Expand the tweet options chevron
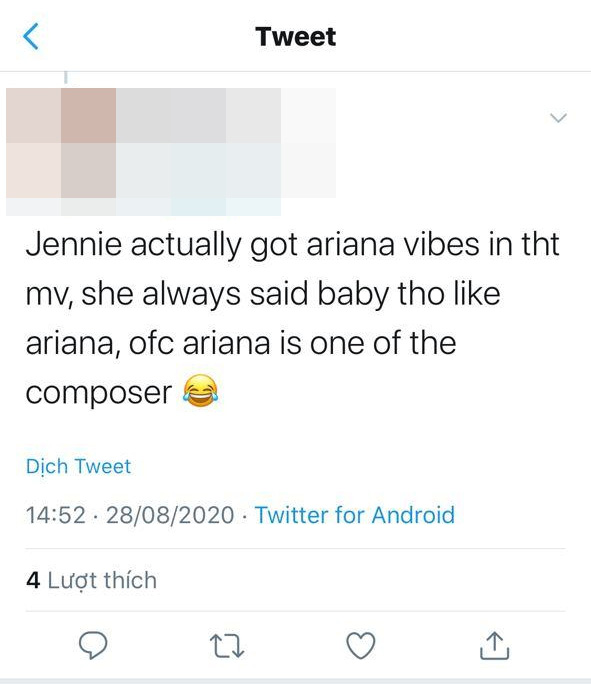Viewport: 591px width, 684px height. 558,118
